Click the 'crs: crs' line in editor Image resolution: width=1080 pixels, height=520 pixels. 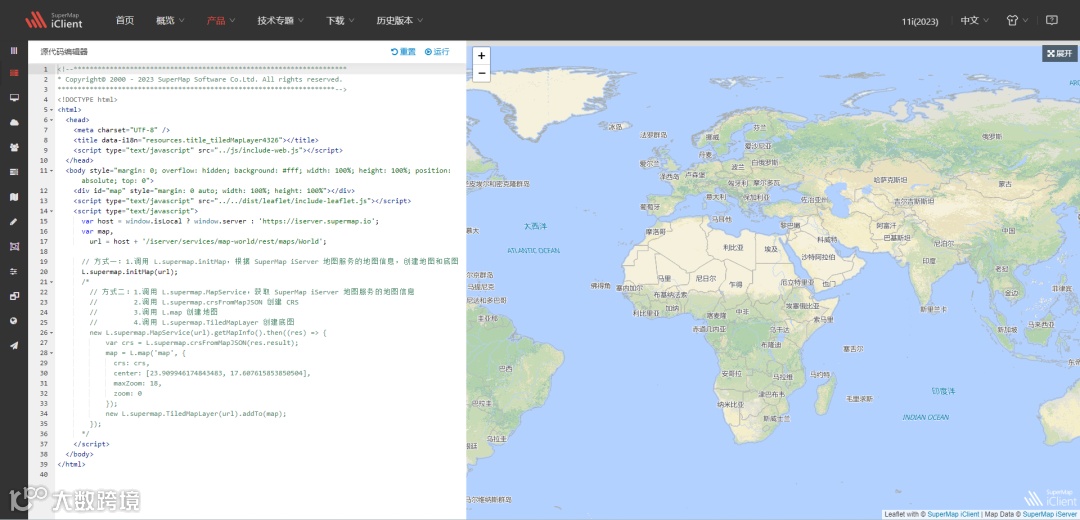coord(132,363)
